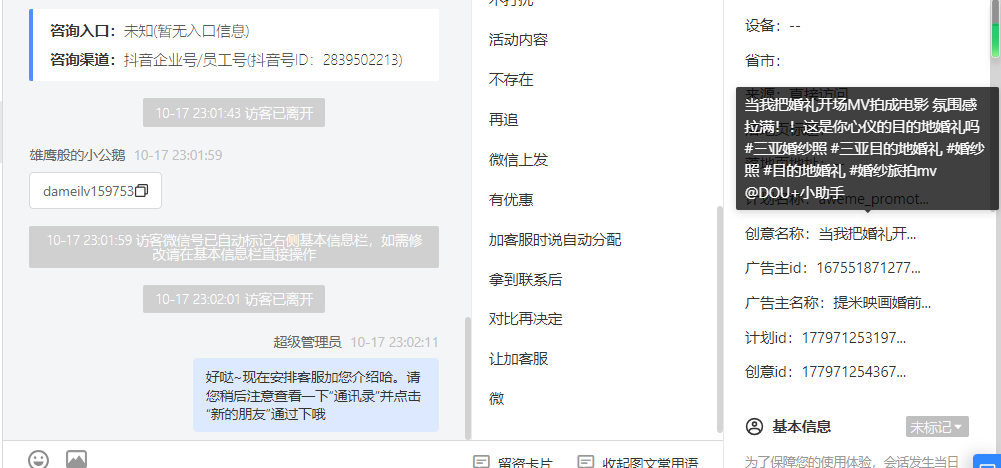Select 加客服时说自动分配 phrase
The height and width of the screenshot is (468, 1001).
pyautogui.click(x=555, y=239)
